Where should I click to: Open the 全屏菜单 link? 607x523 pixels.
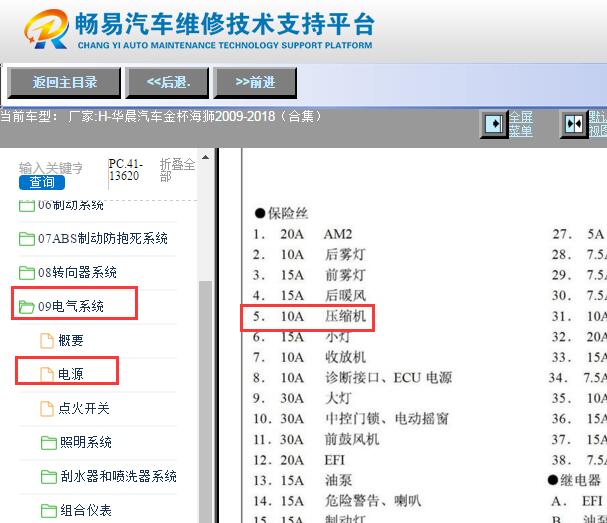coord(521,124)
